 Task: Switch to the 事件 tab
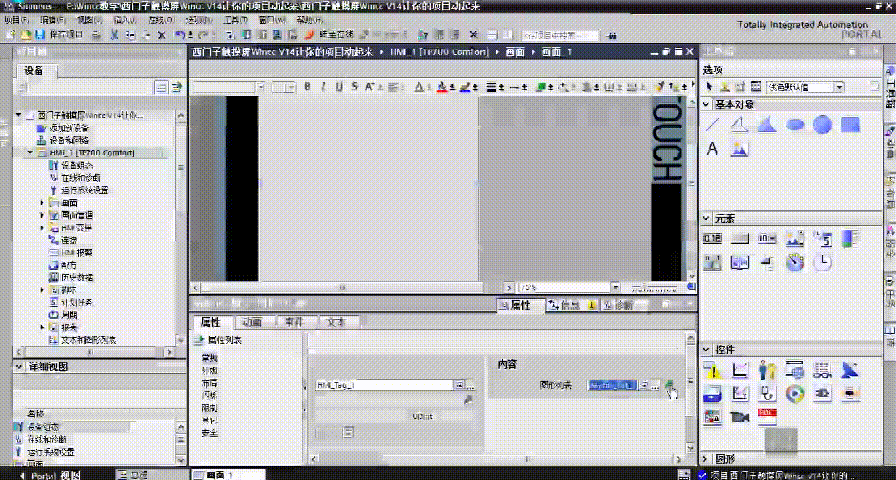[293, 322]
